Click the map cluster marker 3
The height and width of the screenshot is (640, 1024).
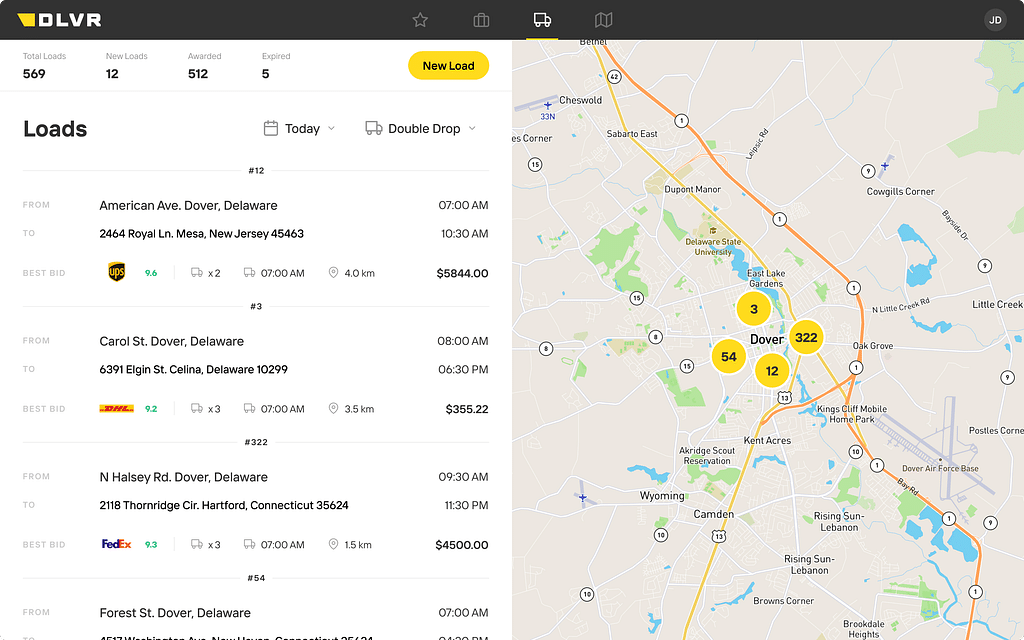[753, 309]
